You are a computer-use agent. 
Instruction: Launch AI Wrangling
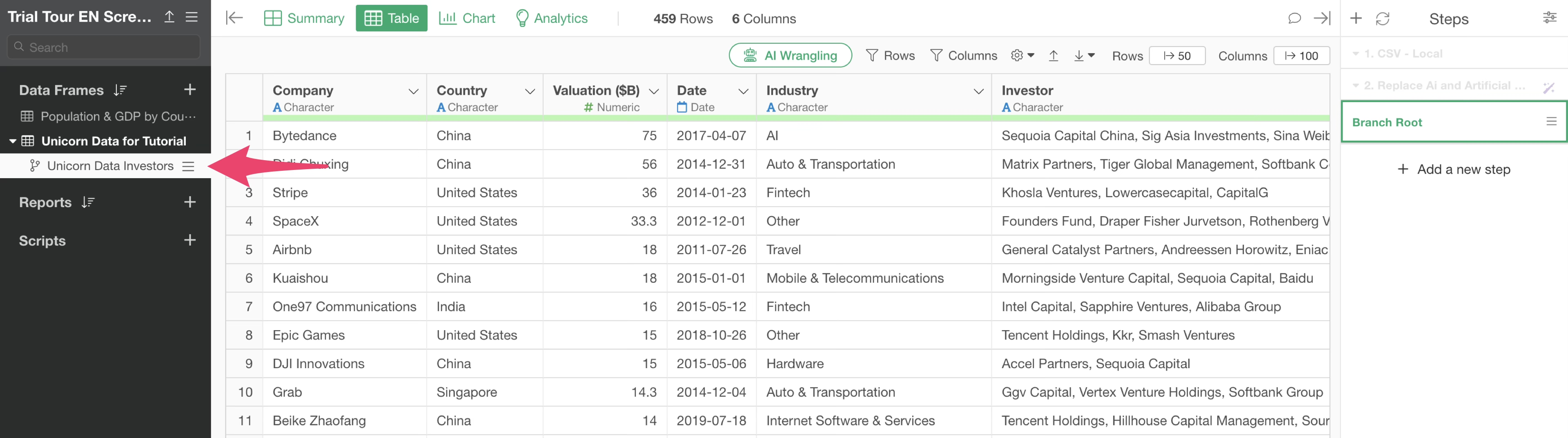click(x=790, y=56)
